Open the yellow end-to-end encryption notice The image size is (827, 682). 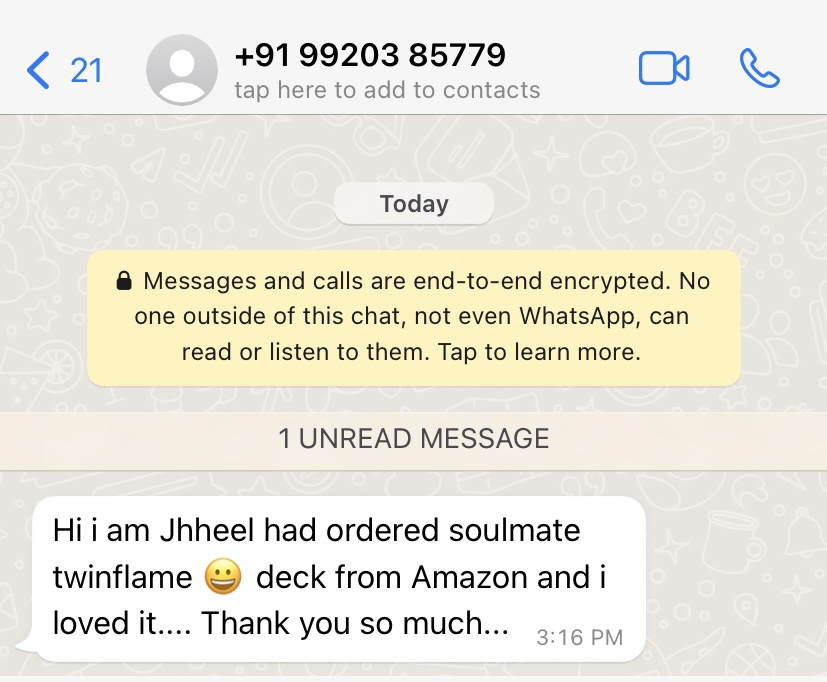pos(414,317)
